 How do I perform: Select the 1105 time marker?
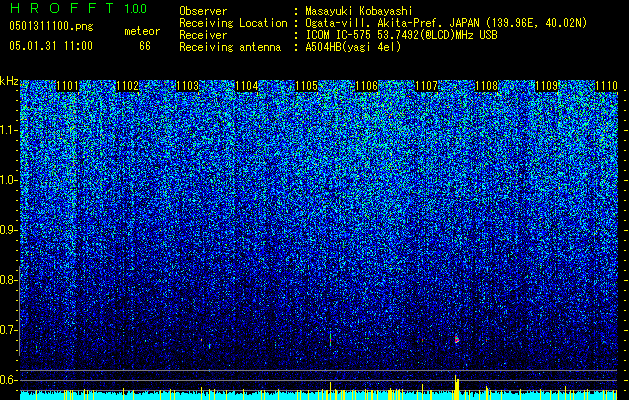306,86
